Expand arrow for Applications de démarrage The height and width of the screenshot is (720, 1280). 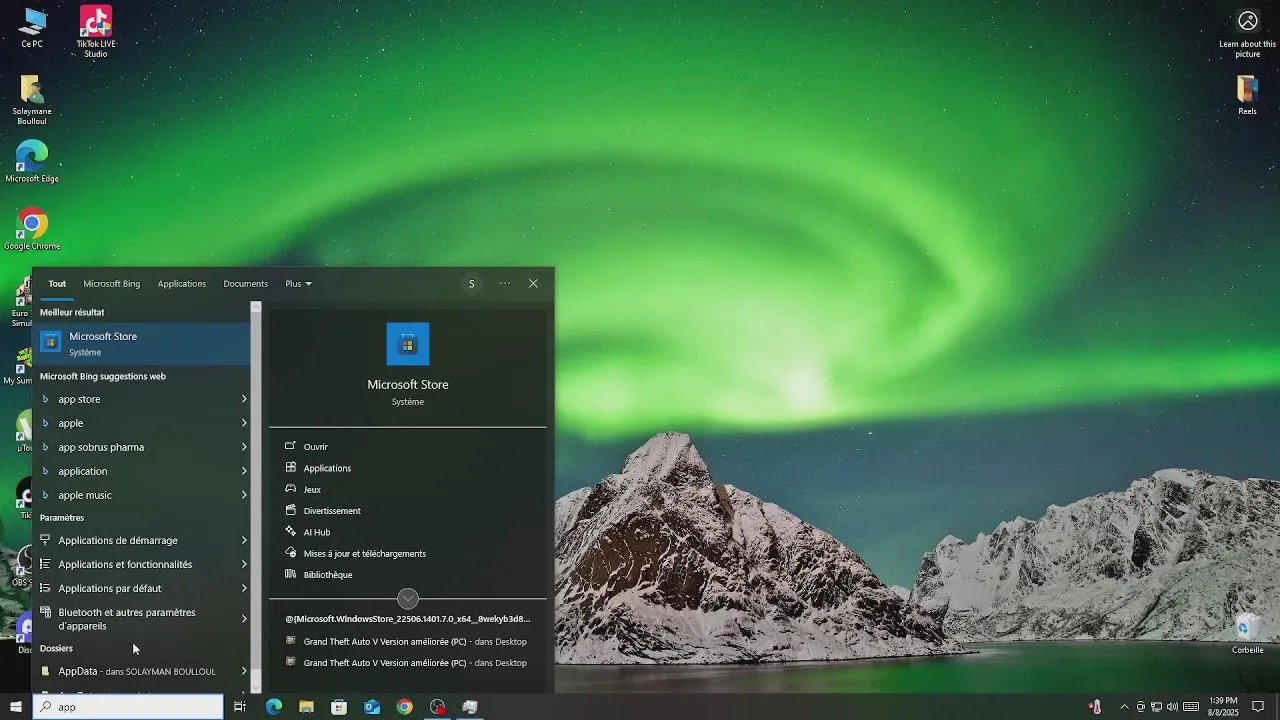[x=244, y=541]
